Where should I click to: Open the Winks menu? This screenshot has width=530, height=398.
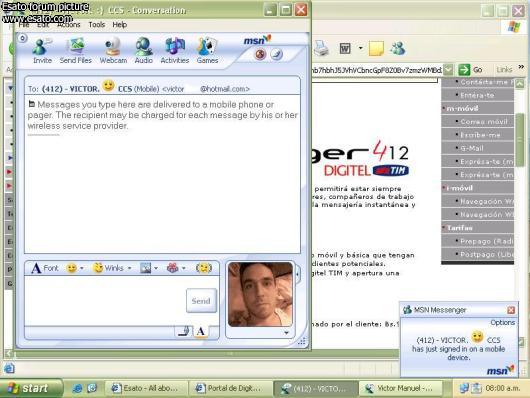pos(109,268)
